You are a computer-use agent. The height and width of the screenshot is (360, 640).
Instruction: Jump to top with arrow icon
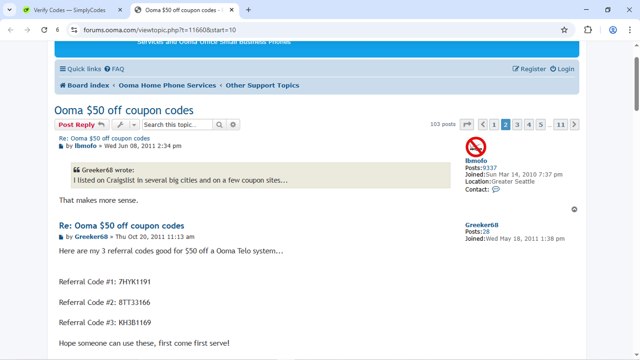tap(574, 209)
